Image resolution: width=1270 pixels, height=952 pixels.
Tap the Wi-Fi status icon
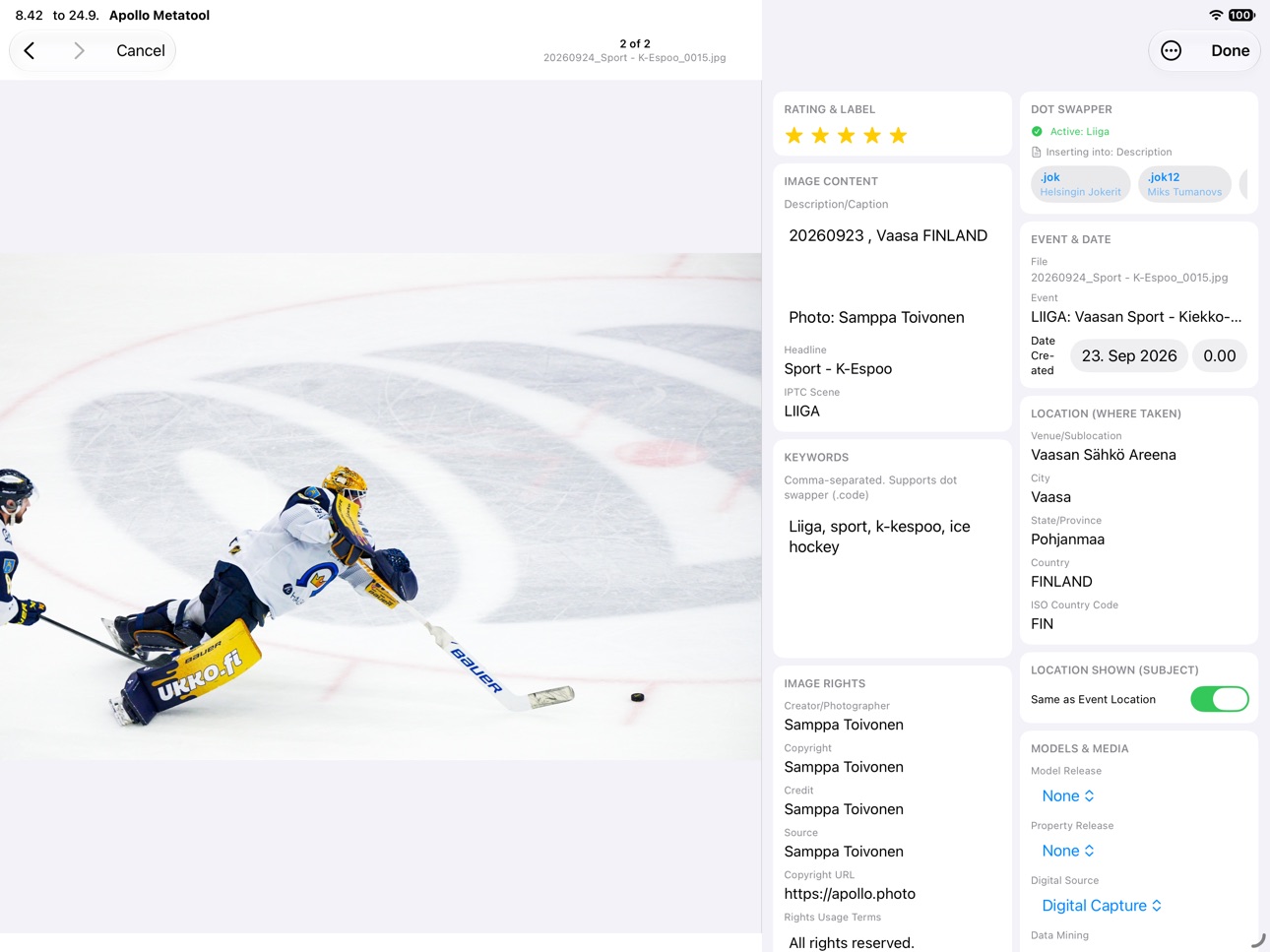1216,15
